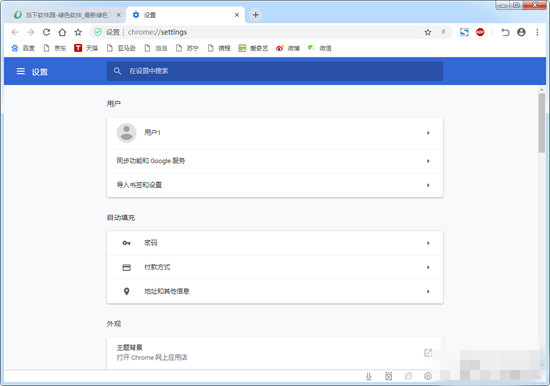Close the 当下软件园 tab
This screenshot has width=550, height=386.
[x=119, y=15]
